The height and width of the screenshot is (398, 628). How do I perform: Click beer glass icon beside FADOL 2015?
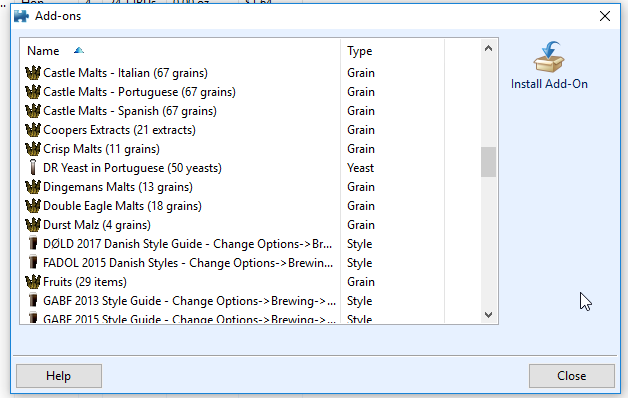click(x=33, y=263)
